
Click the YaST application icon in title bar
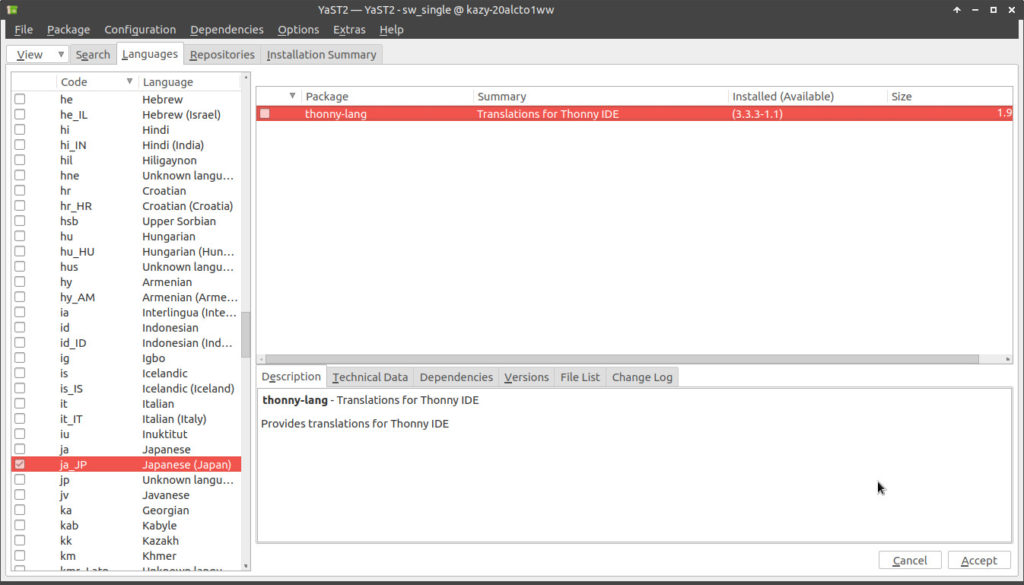point(12,9)
